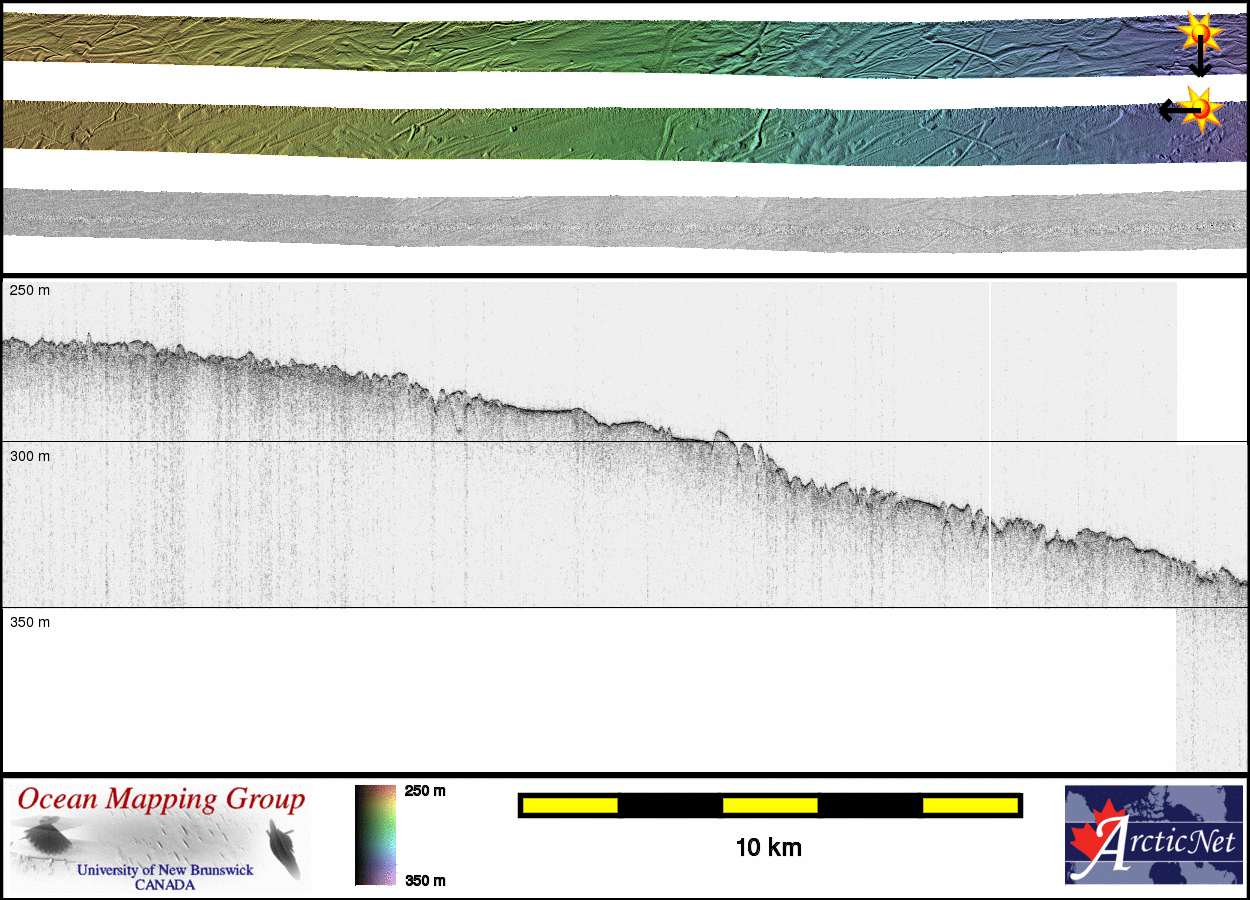Click the sun icon with left-pointing arrow
Screen dimensions: 1250x900
pos(1202,107)
